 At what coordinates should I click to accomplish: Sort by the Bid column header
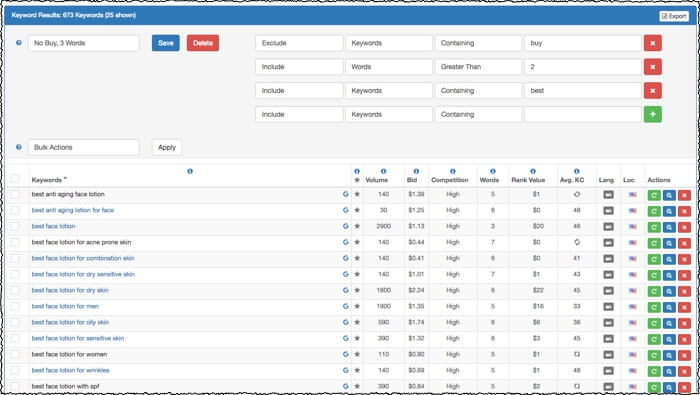(x=412, y=180)
